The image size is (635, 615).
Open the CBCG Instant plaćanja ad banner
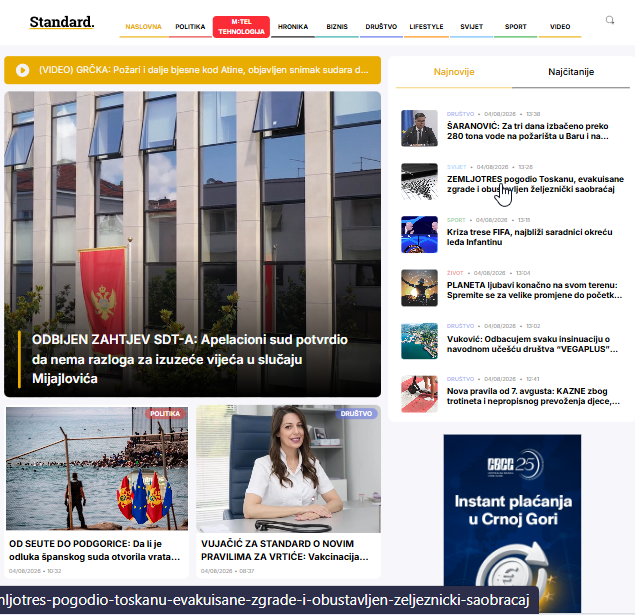512,523
